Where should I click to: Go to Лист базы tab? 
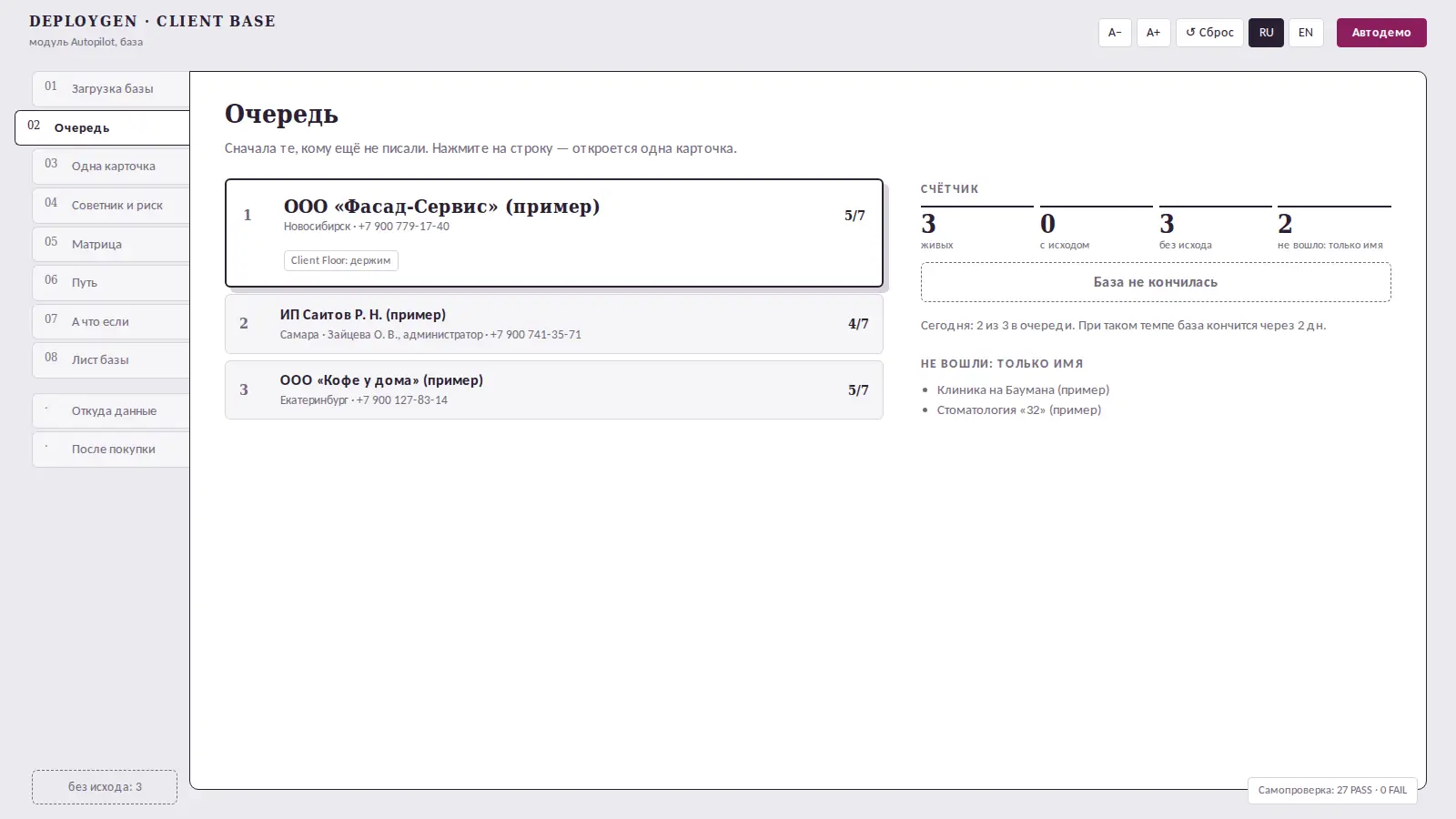111,360
